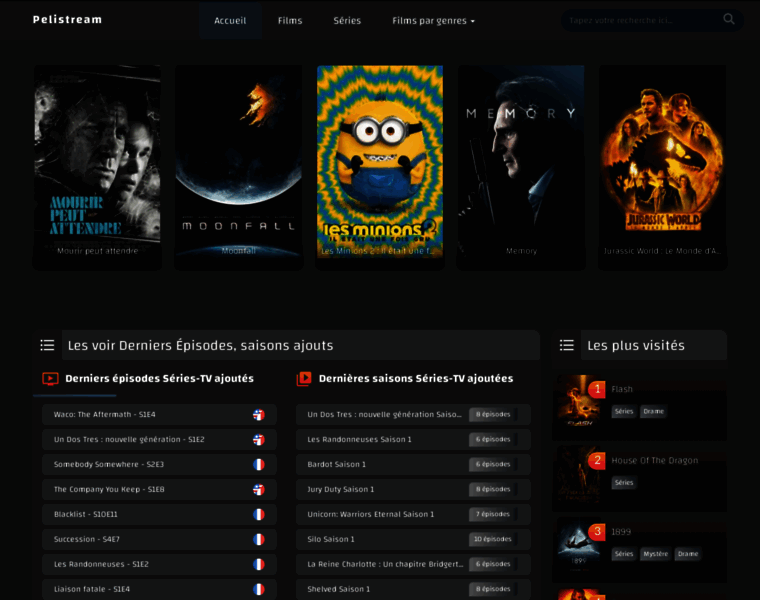The height and width of the screenshot is (600, 760).
Task: Click the flag icon on The Company You Keep row
Action: coord(259,489)
